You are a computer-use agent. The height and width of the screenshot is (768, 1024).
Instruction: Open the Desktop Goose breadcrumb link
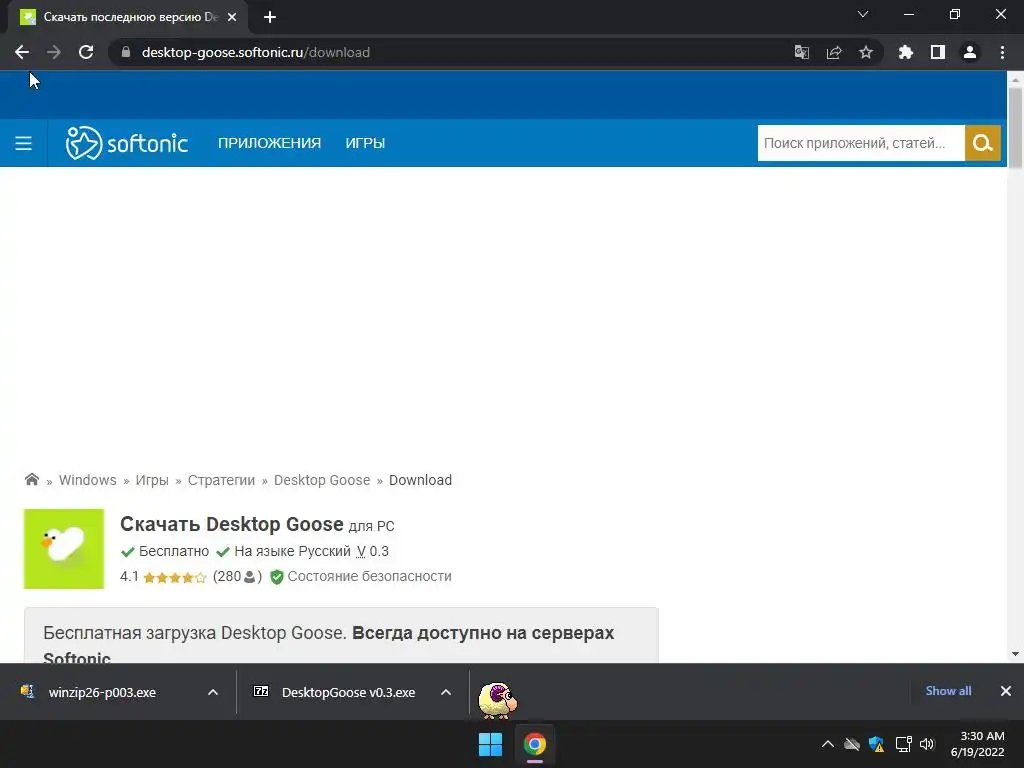point(322,480)
